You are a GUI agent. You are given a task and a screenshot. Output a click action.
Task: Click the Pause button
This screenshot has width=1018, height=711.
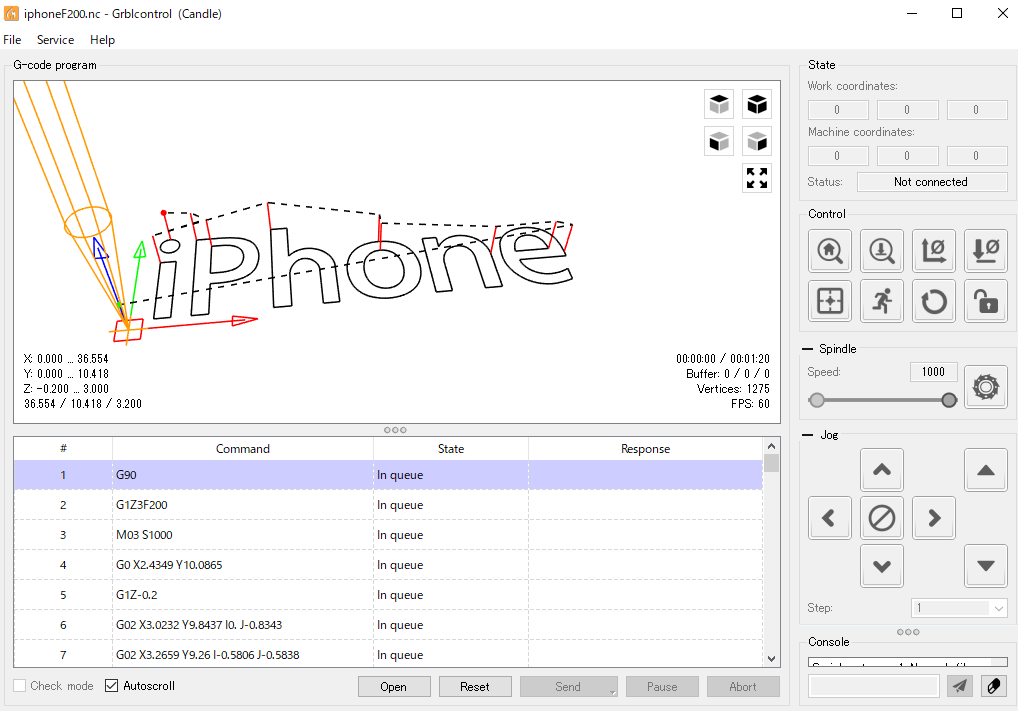662,686
